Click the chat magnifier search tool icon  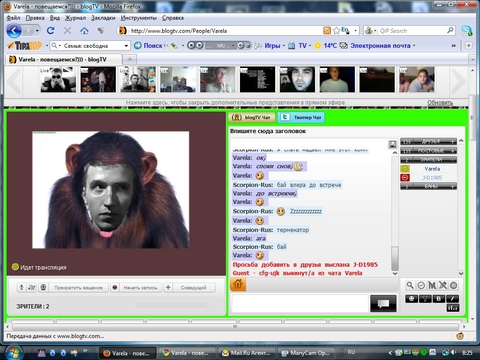tap(410, 285)
